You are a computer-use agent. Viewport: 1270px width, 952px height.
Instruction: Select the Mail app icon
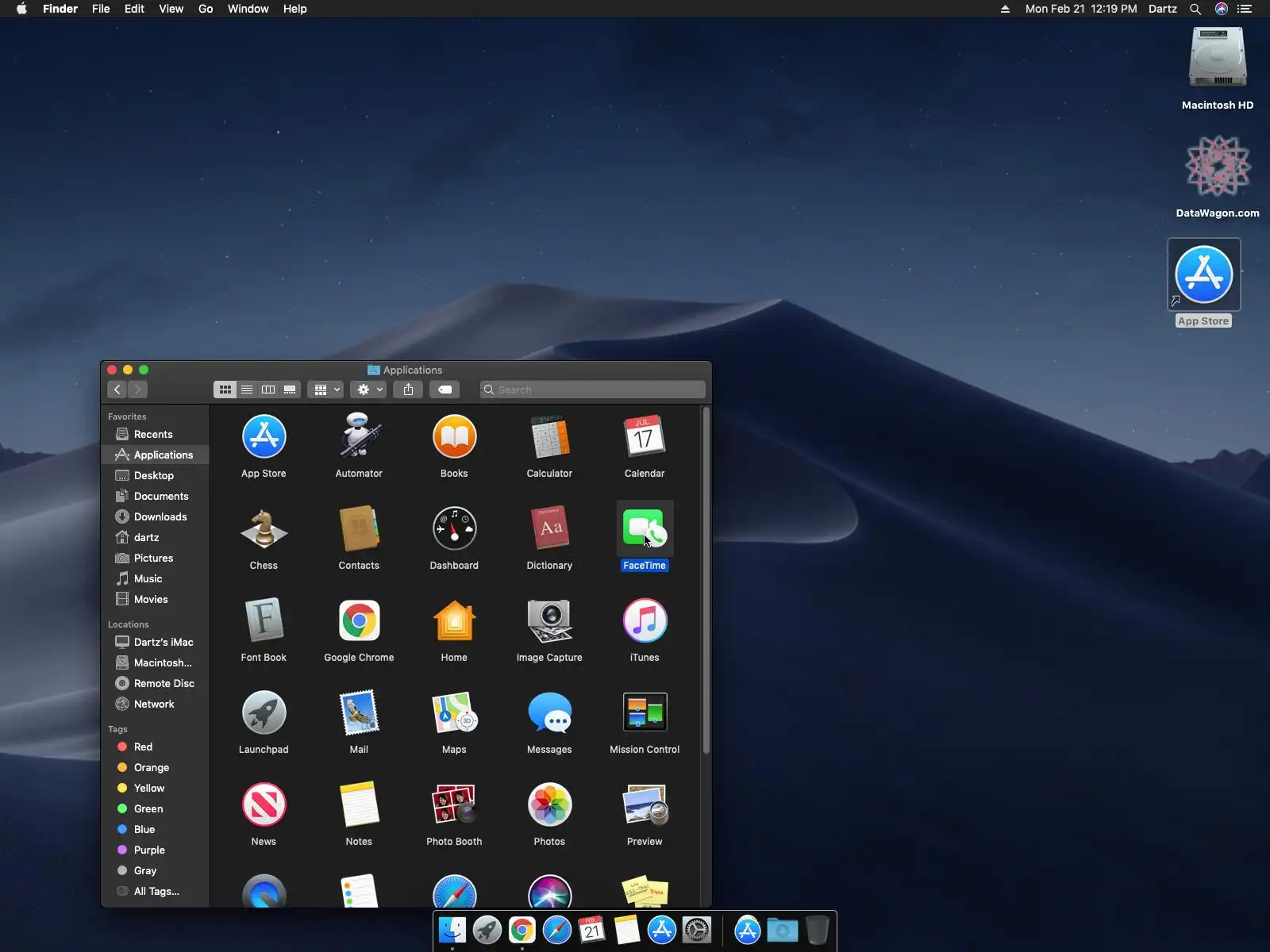pyautogui.click(x=359, y=712)
